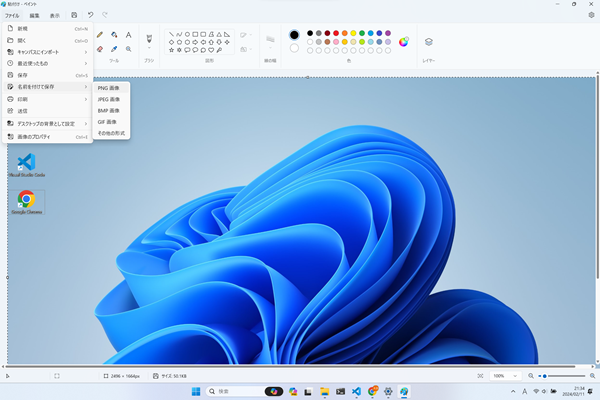Select 画像のプロパティ menu entry
Viewport: 600px width, 400px height.
(46, 136)
